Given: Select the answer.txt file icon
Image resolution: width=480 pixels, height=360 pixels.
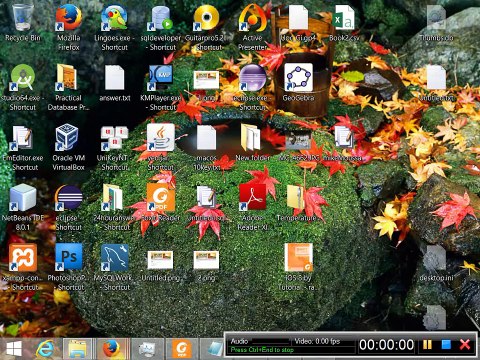Looking at the screenshot, I should (114, 78).
